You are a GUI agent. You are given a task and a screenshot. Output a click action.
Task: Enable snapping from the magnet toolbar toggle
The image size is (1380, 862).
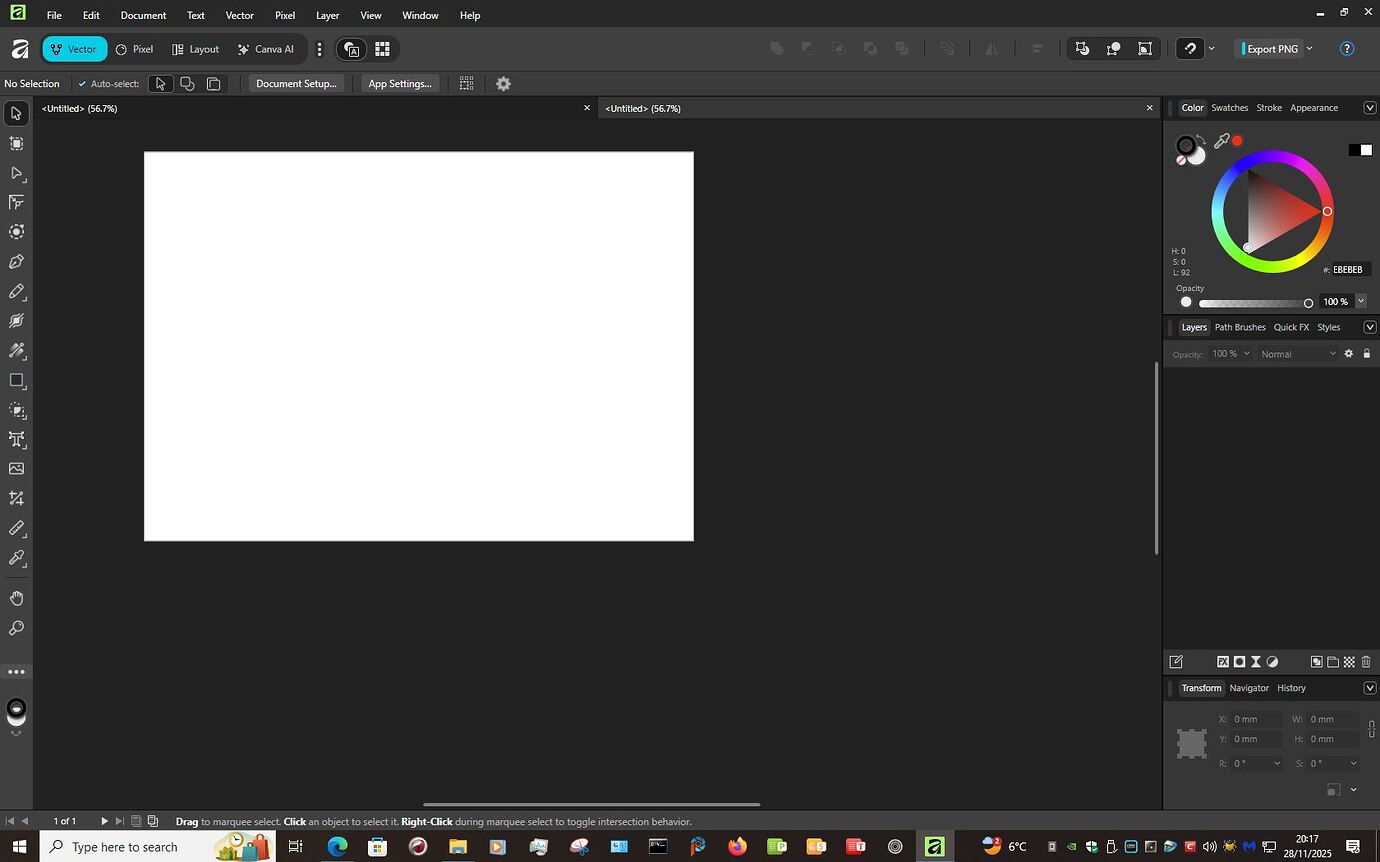pos(1190,48)
